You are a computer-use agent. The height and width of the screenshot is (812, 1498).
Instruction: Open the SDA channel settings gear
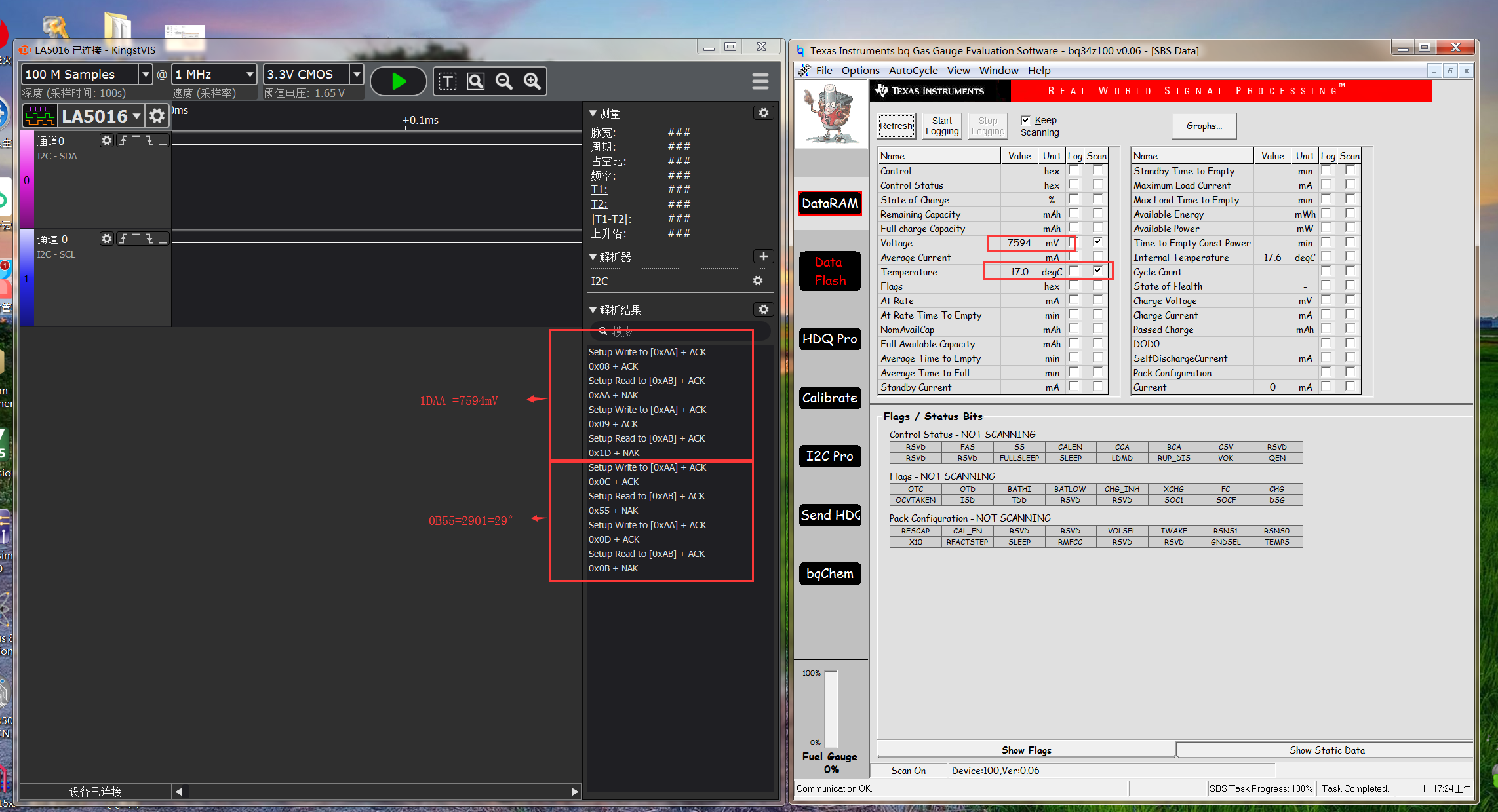[106, 140]
